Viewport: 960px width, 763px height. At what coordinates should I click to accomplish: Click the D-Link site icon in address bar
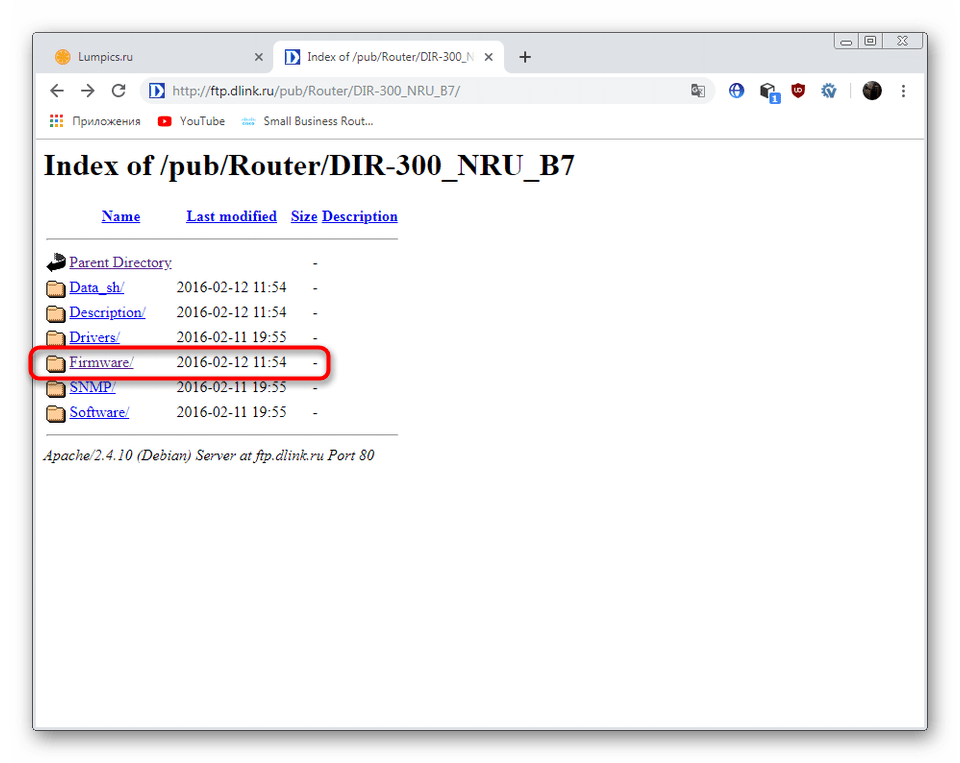tap(157, 91)
